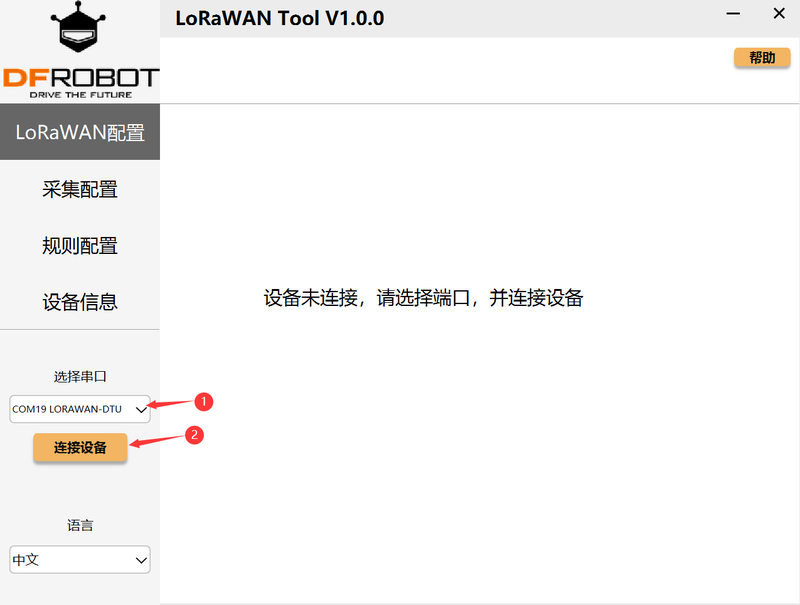Click the LoRaWAN Tool V1.0.0 title text
This screenshot has width=800, height=605.
click(x=279, y=18)
